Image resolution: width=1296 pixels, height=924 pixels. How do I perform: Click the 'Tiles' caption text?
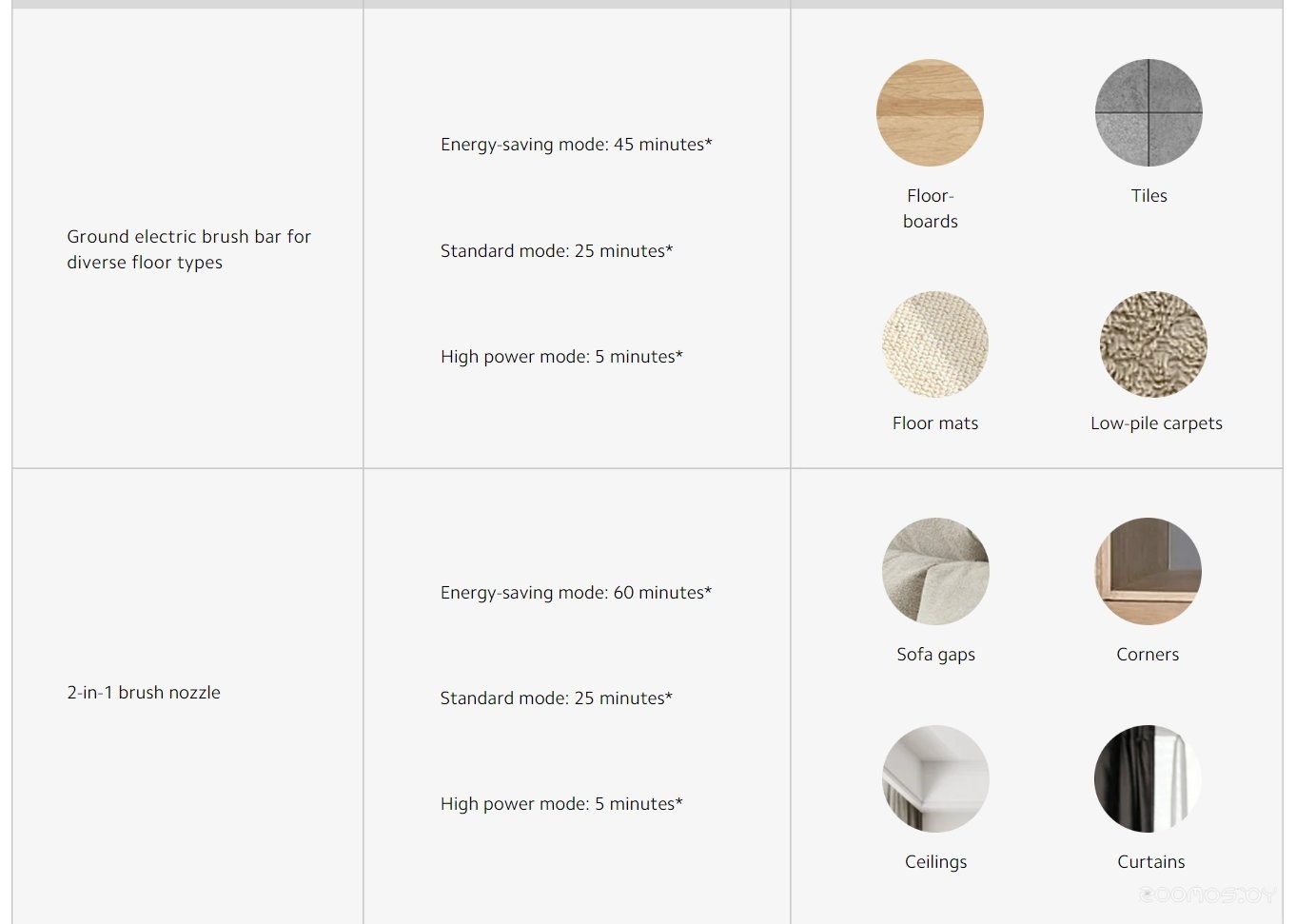click(x=1149, y=196)
